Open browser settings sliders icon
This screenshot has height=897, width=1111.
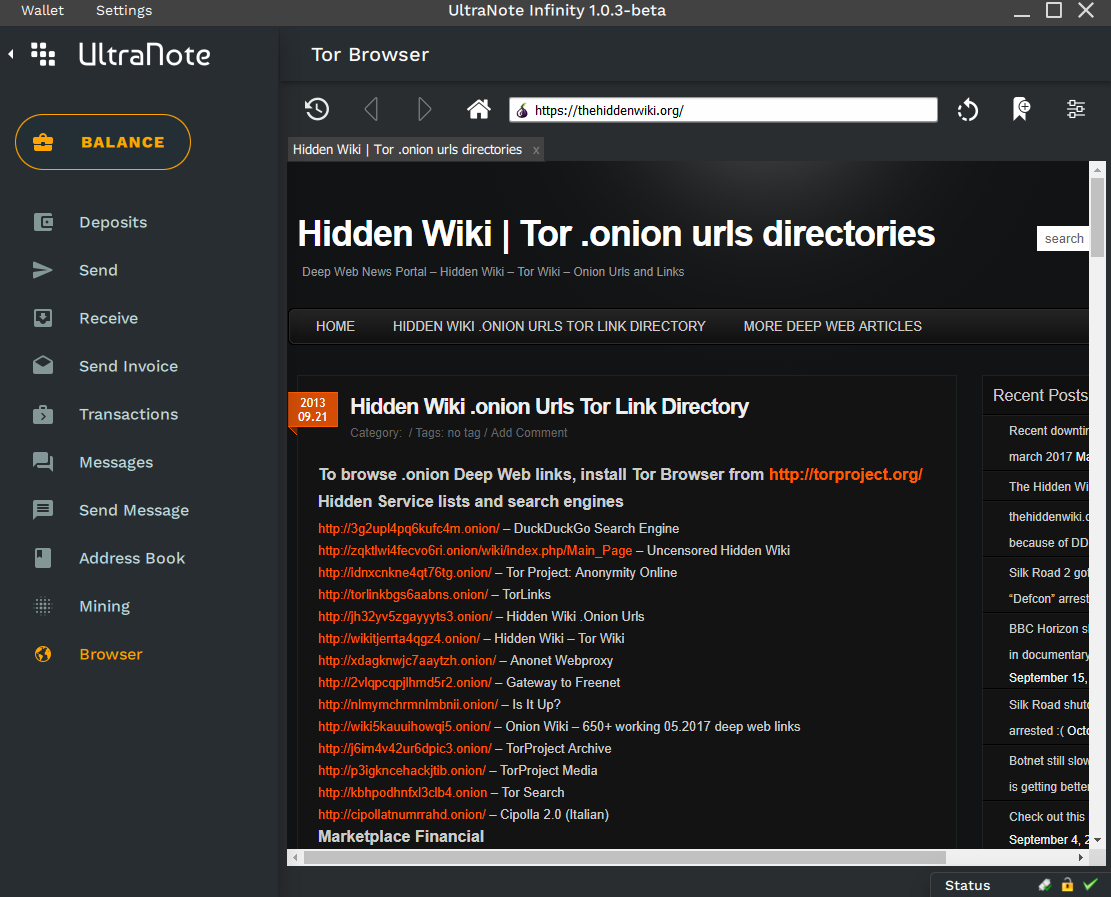coord(1076,109)
